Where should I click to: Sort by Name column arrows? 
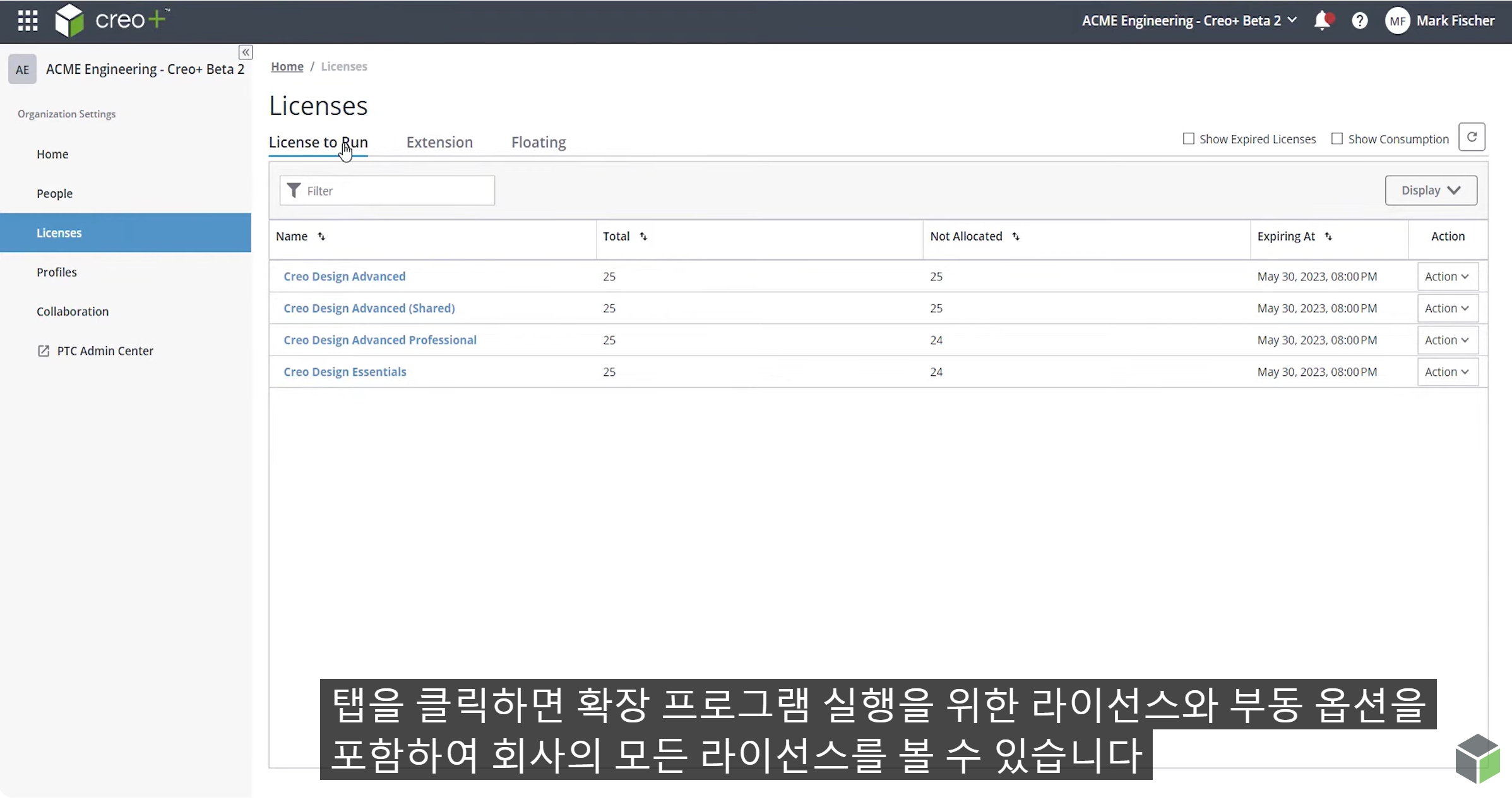[x=321, y=236]
